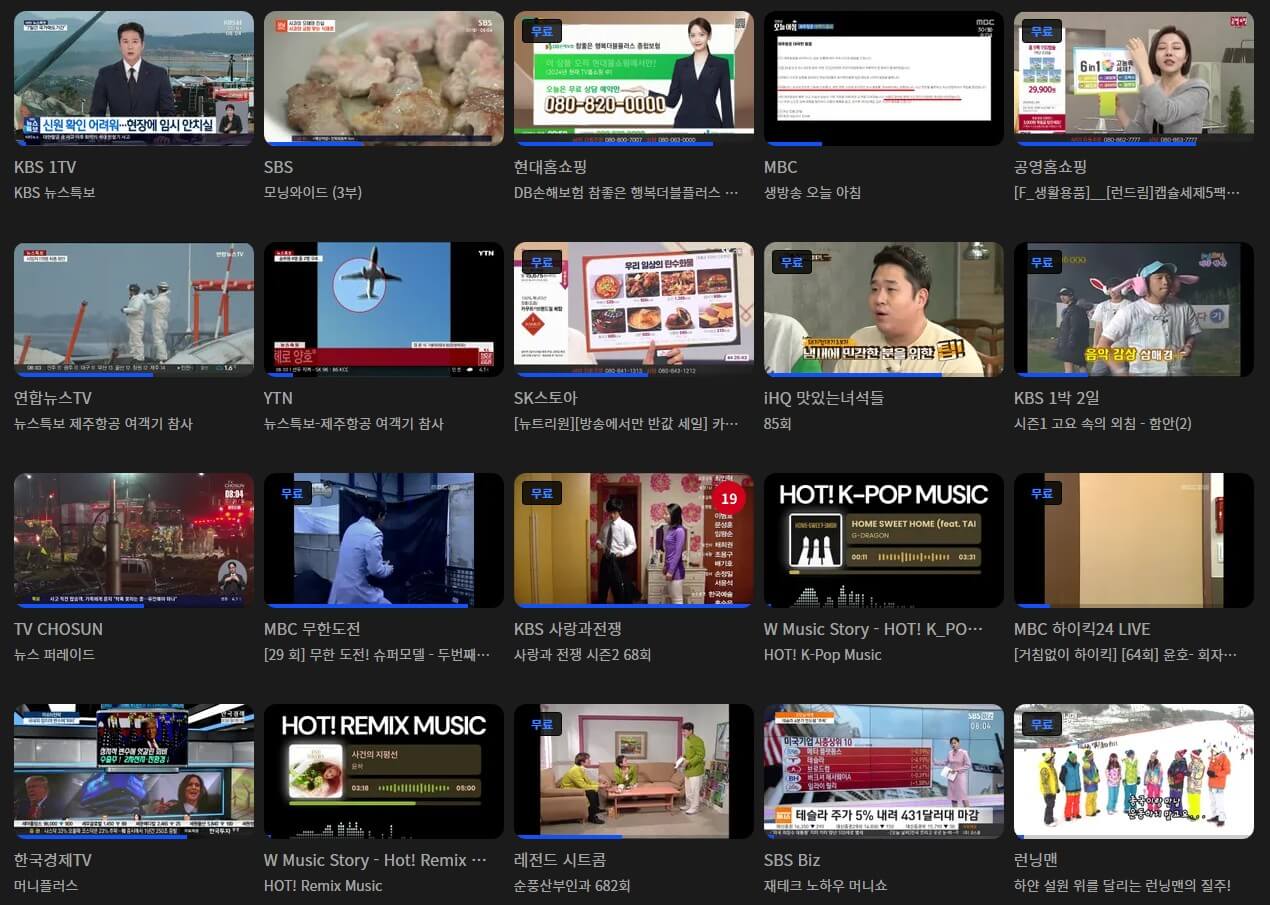The width and height of the screenshot is (1270, 905).
Task: Click the 'DB손해보험 참좋은 행복더블플러스' text
Action: 626,192
